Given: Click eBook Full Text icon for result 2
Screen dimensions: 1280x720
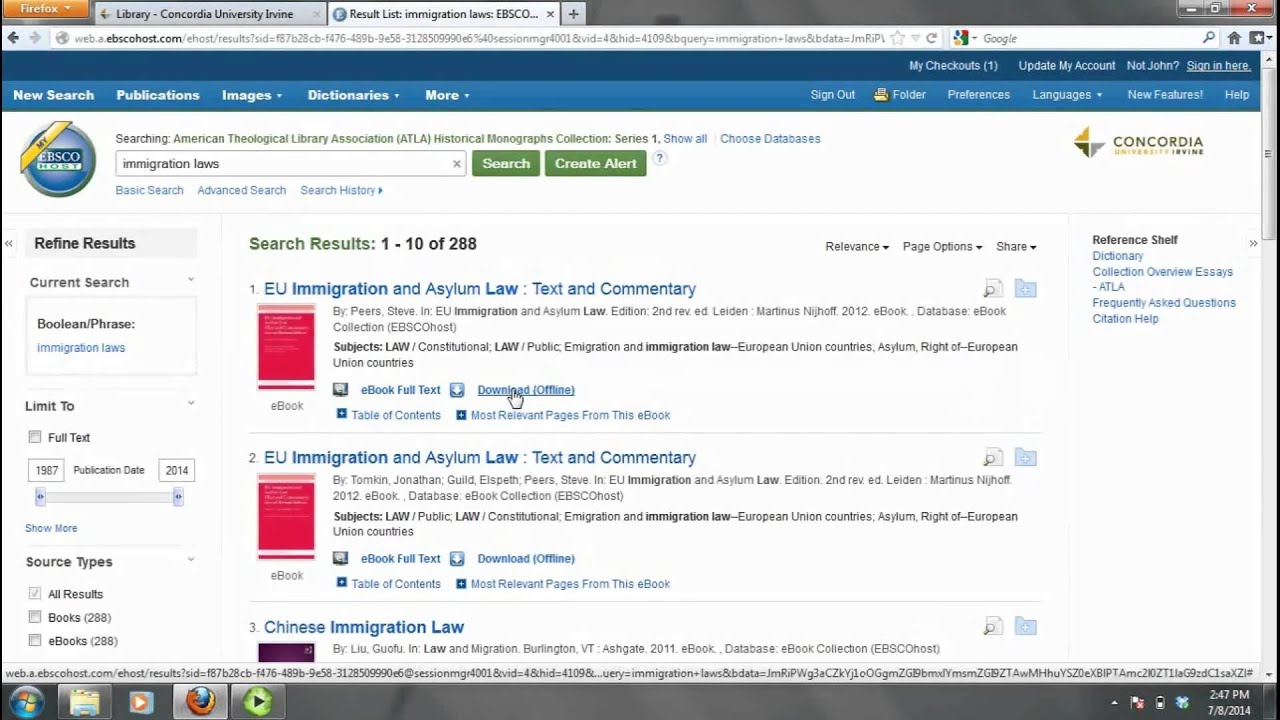Looking at the screenshot, I should tap(341, 559).
